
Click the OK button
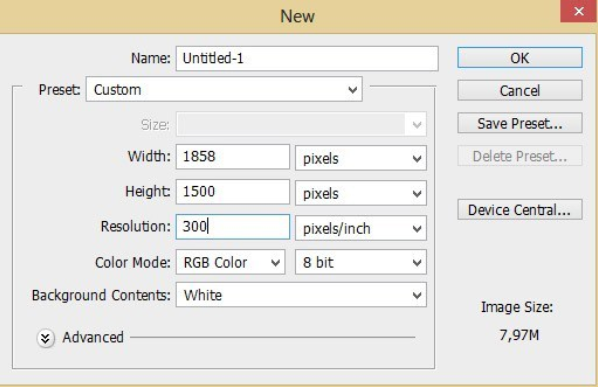(x=520, y=58)
